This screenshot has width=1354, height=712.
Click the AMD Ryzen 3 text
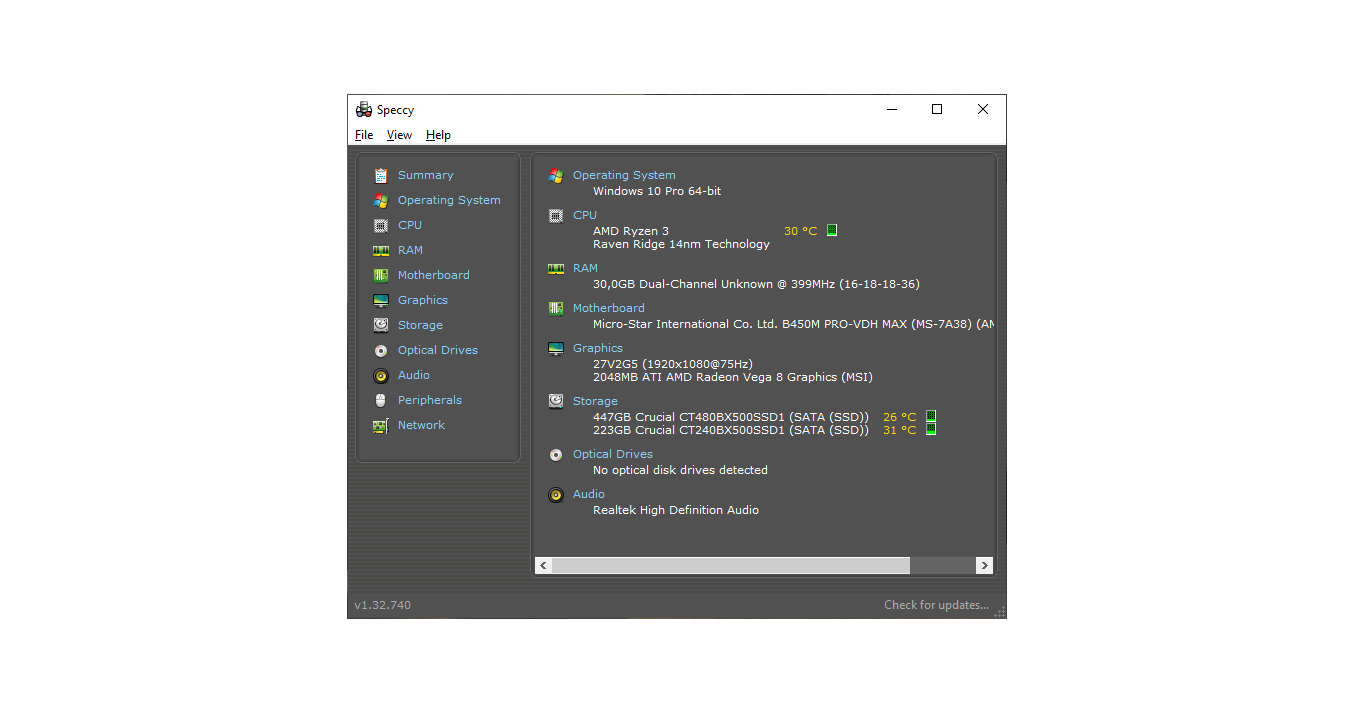pos(631,231)
